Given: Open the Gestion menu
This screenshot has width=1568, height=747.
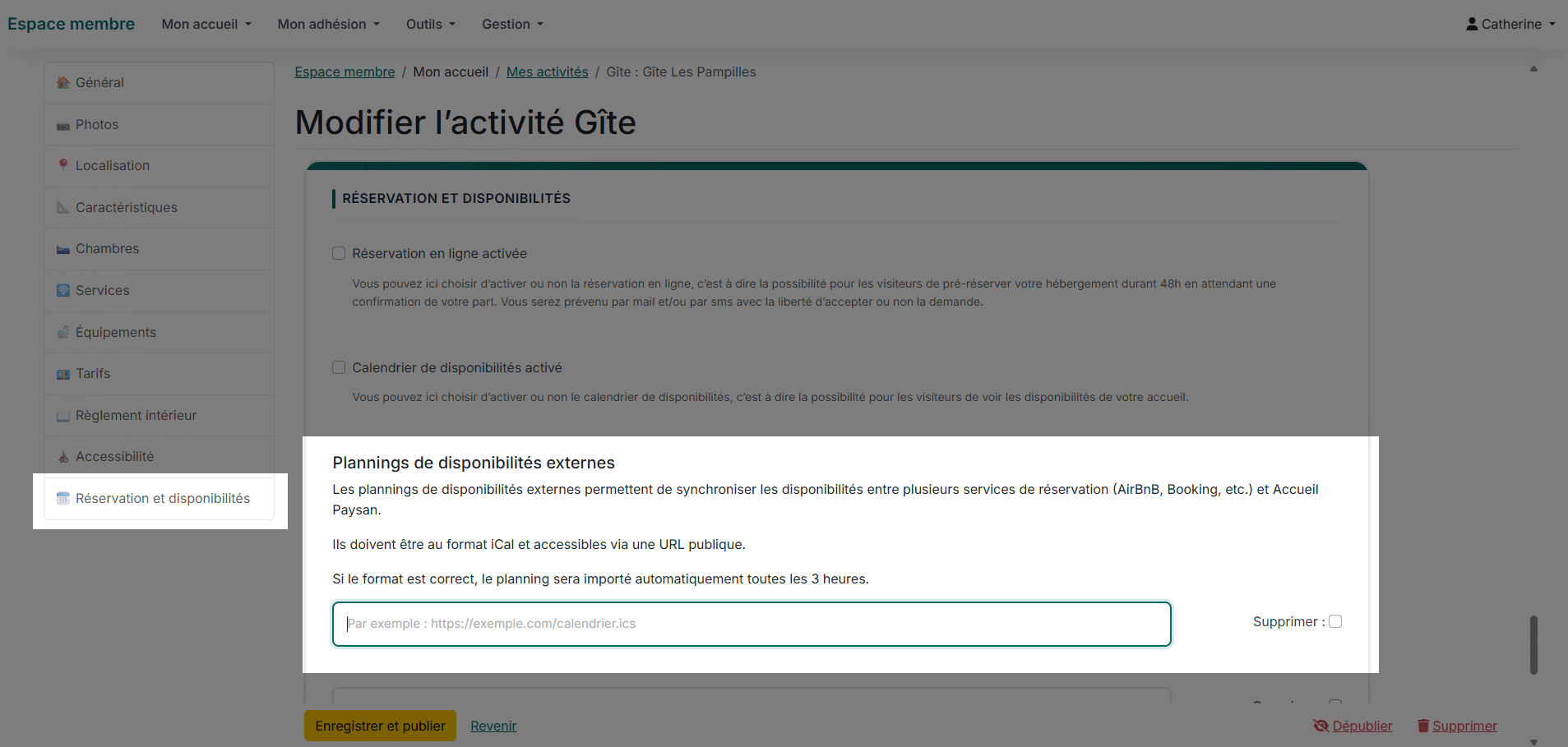Looking at the screenshot, I should (512, 24).
